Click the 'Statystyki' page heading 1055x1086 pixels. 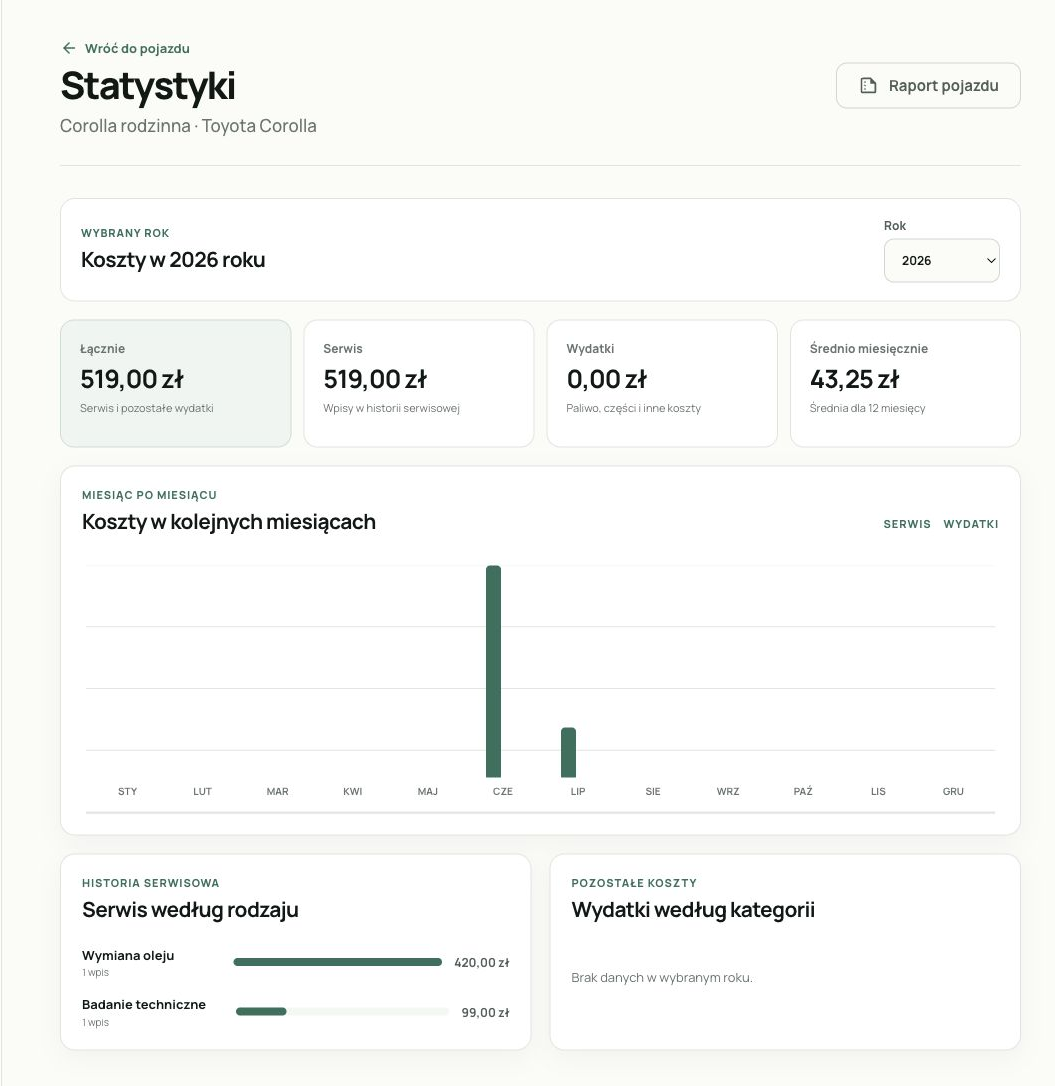[x=148, y=87]
